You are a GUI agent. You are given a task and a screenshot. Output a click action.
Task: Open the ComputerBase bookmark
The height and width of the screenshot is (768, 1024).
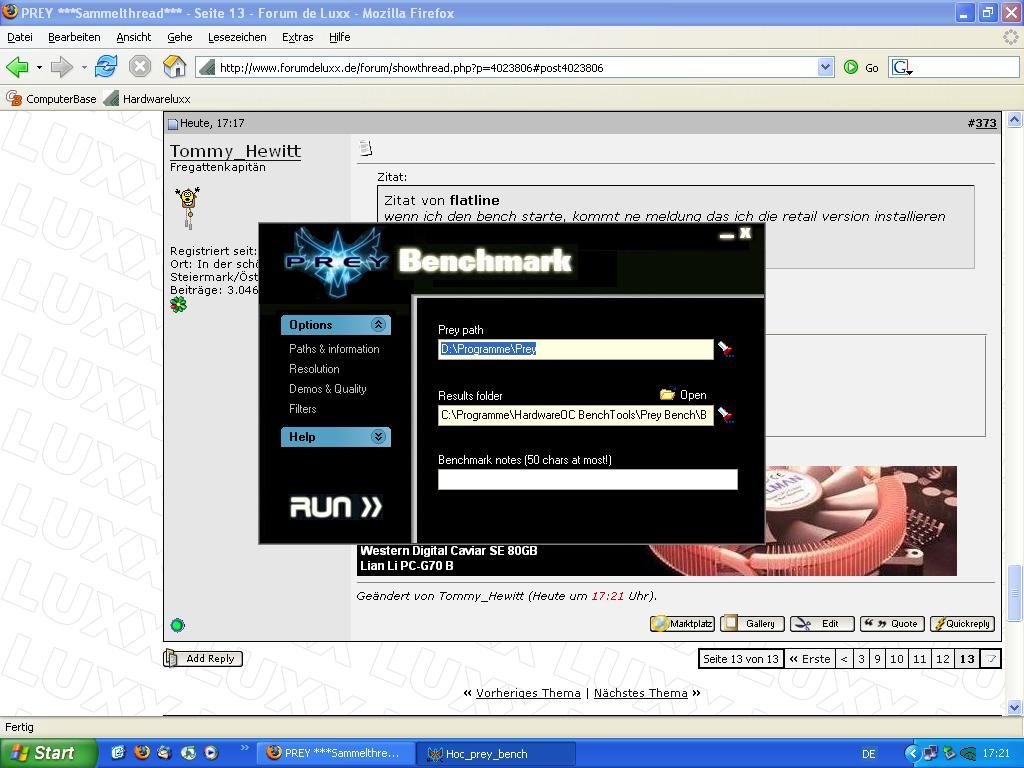point(51,99)
